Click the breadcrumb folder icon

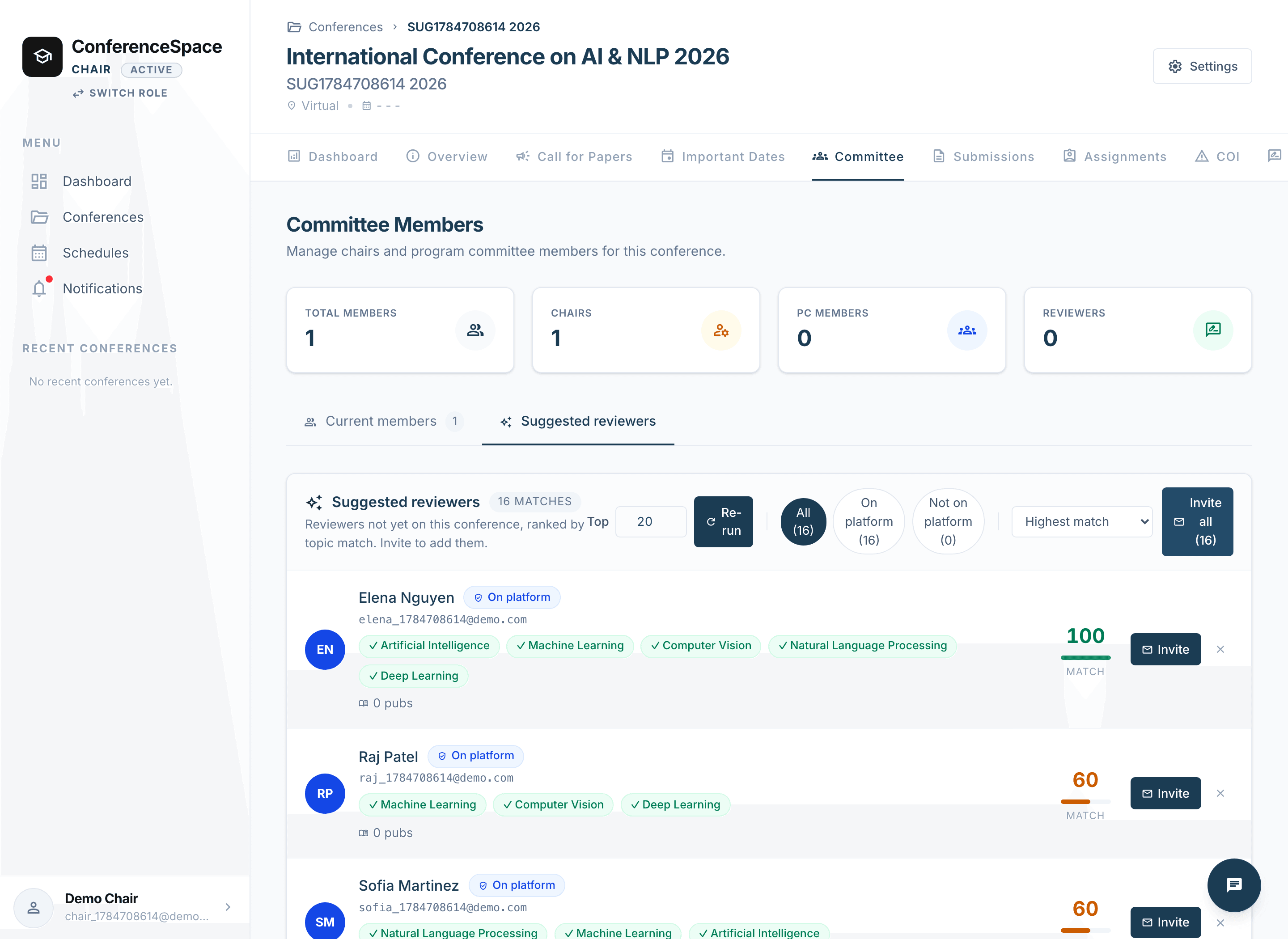pos(294,27)
